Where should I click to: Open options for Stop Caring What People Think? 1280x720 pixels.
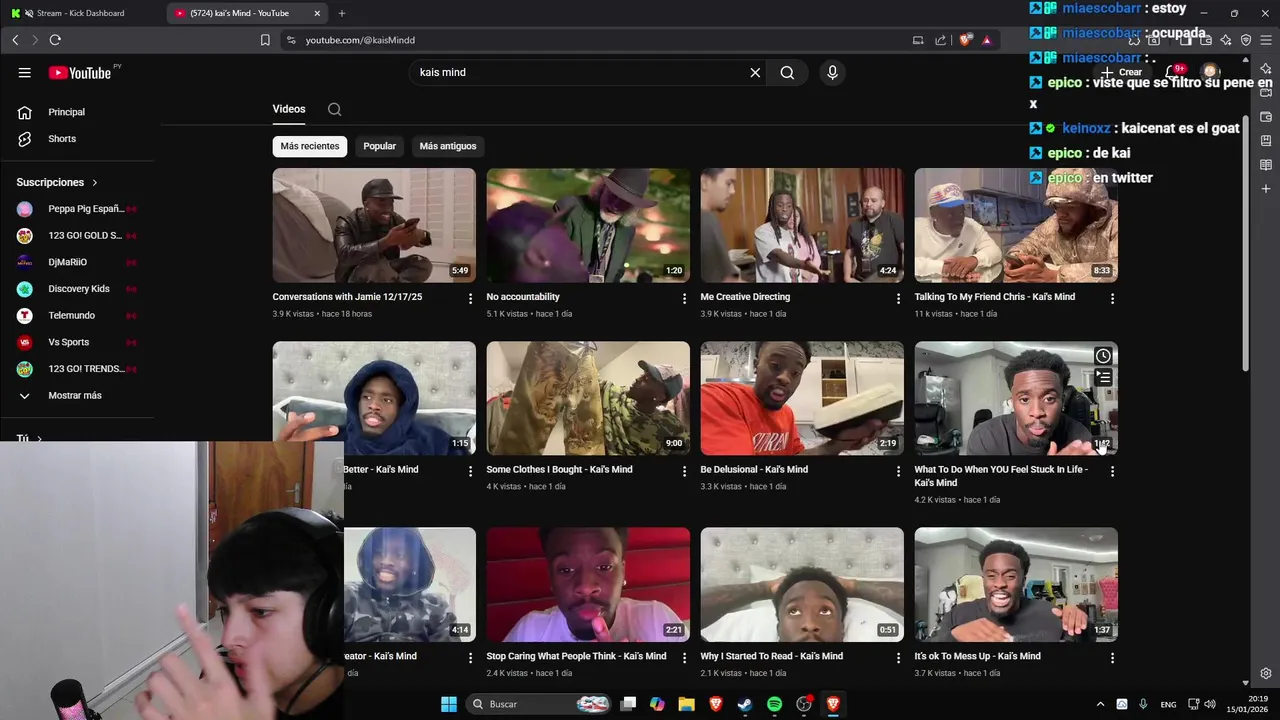pos(684,658)
